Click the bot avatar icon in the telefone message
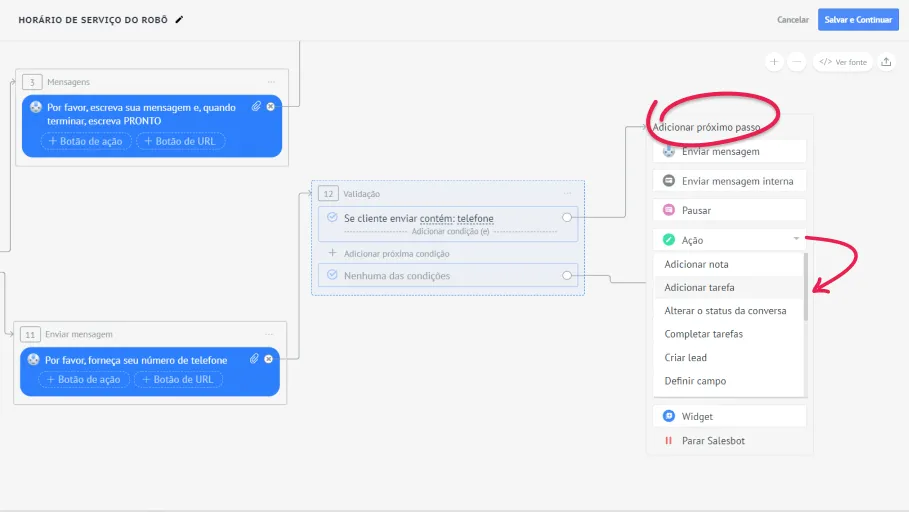The width and height of the screenshot is (909, 512). coord(34,360)
